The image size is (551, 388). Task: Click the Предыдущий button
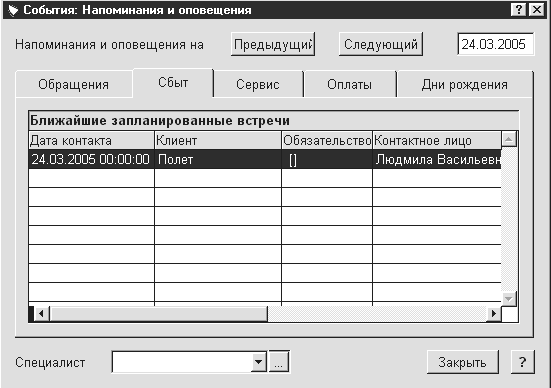pyautogui.click(x=273, y=44)
